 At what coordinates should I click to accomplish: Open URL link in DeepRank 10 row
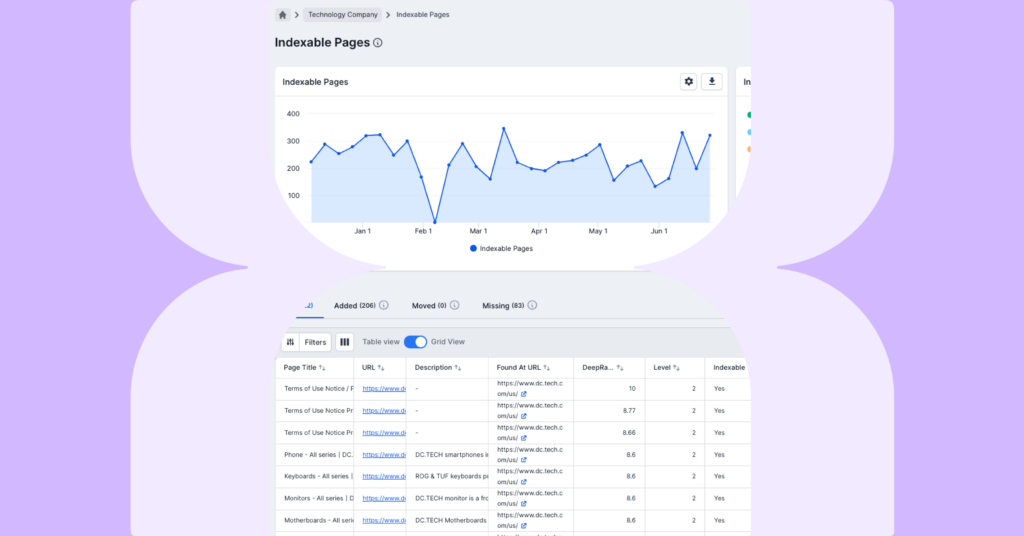pos(384,388)
